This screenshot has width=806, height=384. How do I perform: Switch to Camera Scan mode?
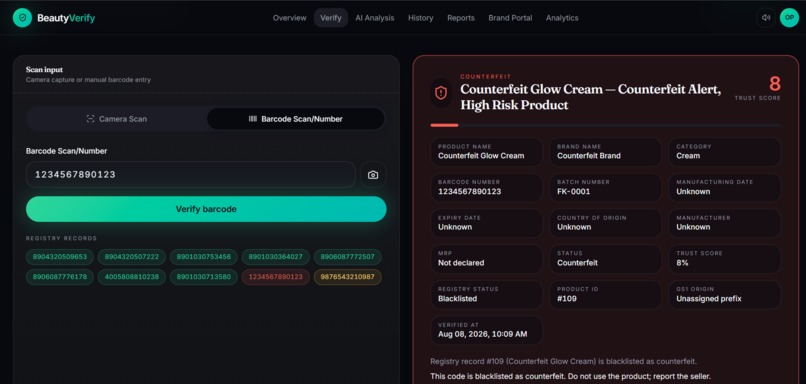[117, 119]
